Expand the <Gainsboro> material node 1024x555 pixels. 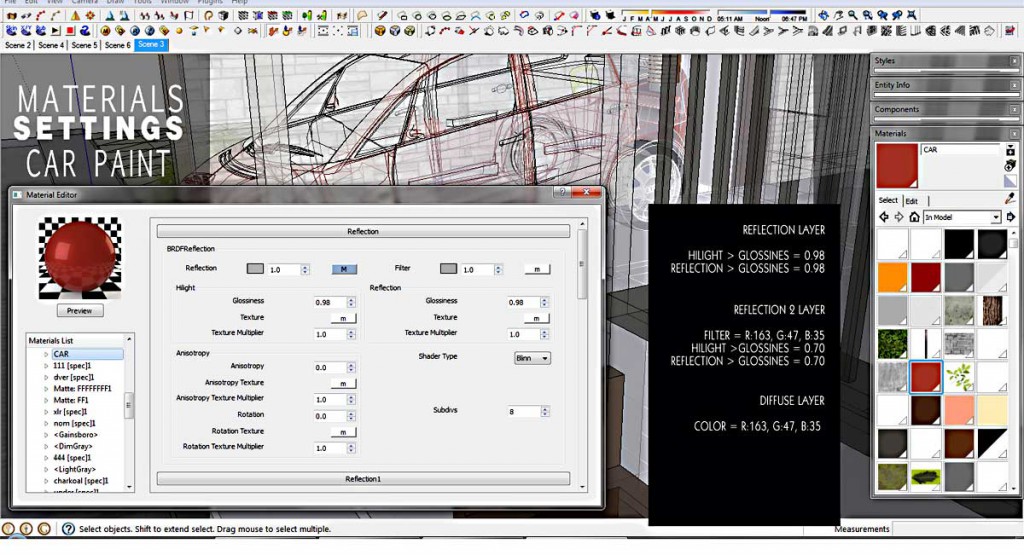click(x=46, y=435)
